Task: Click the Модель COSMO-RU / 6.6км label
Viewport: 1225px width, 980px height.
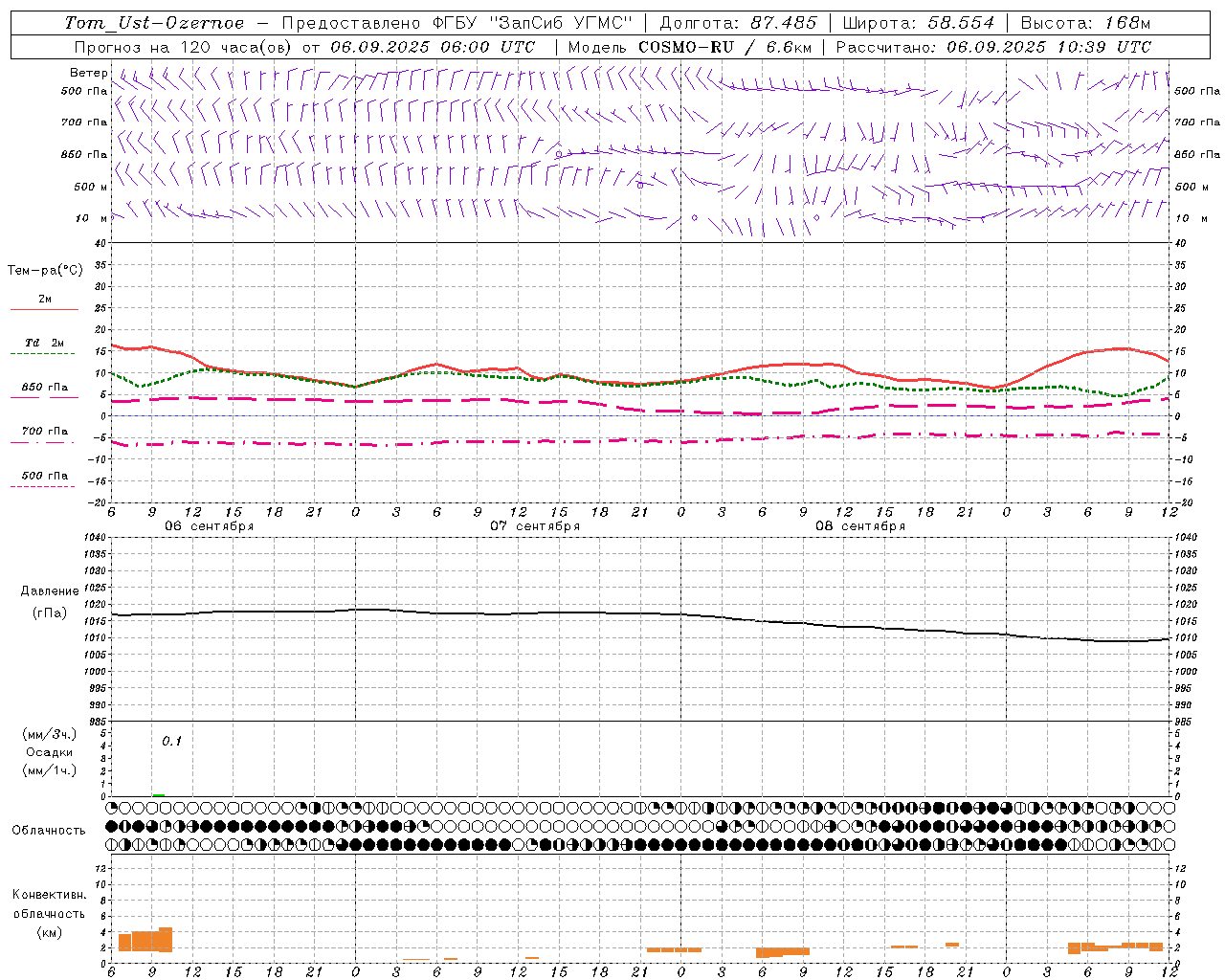Action: pyautogui.click(x=690, y=47)
